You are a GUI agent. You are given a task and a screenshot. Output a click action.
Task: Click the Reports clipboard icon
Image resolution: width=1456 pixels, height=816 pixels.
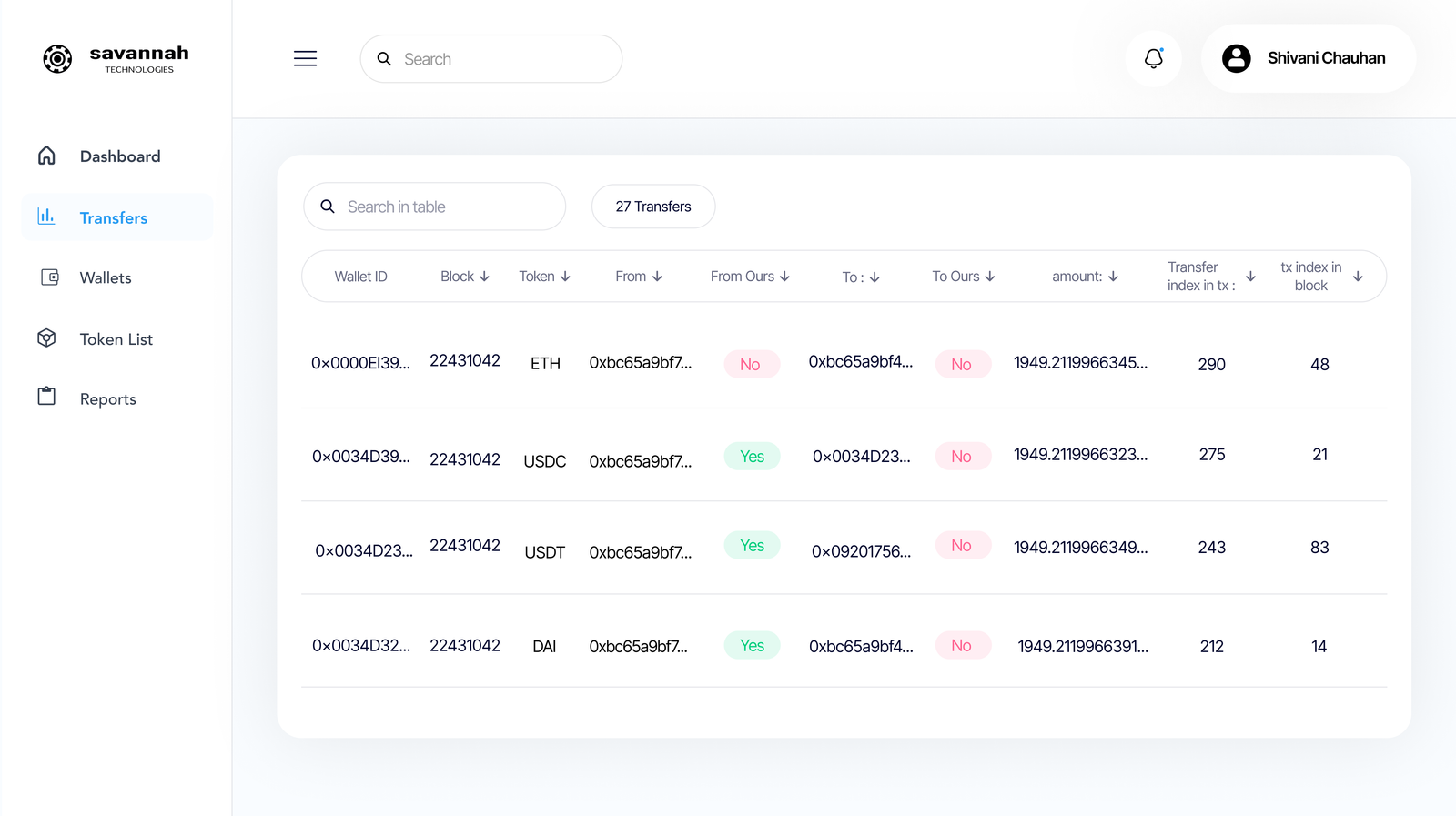[46, 397]
